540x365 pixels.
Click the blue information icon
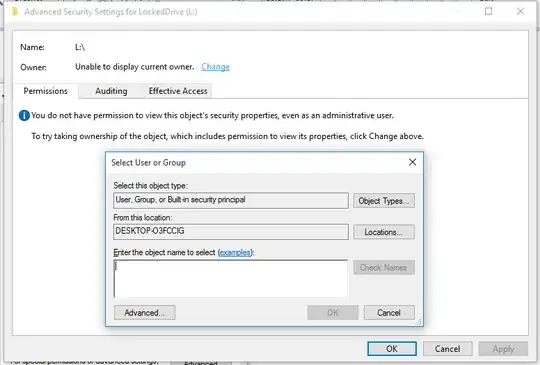click(24, 116)
